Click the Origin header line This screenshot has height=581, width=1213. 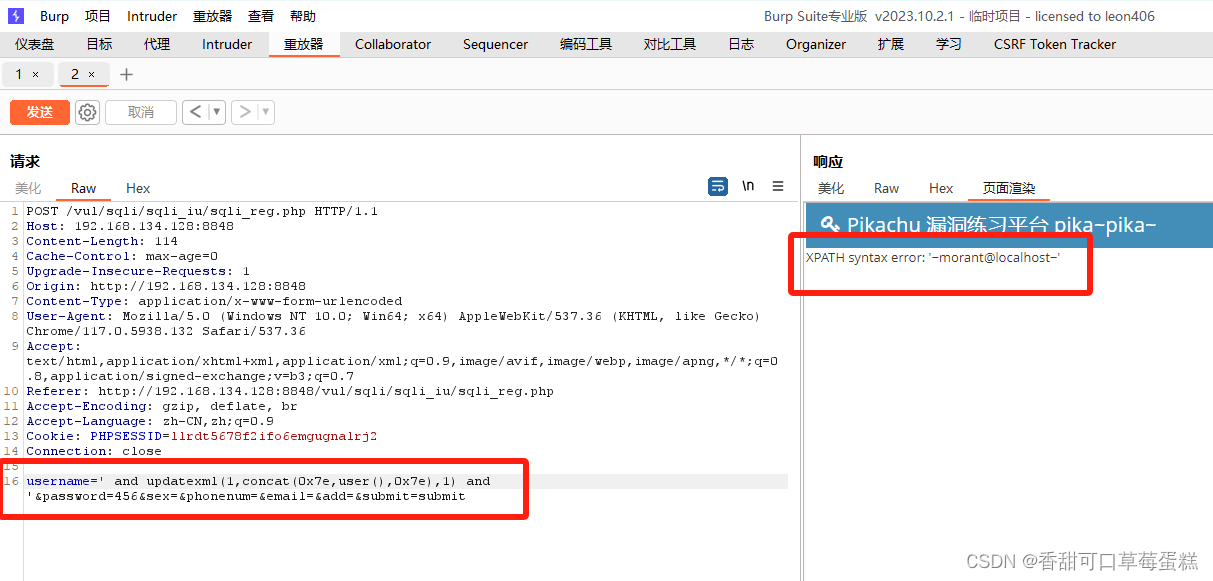[x=166, y=286]
